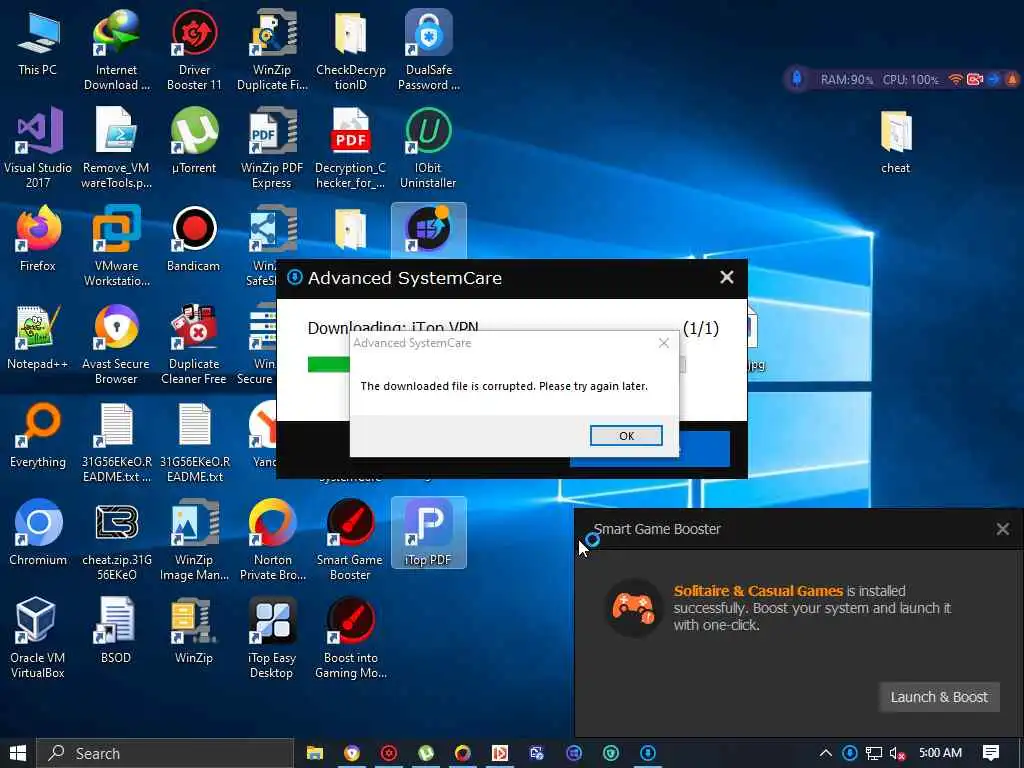Click the Solitaire & Casual Games link text
This screenshot has height=768, width=1024.
[x=758, y=591]
